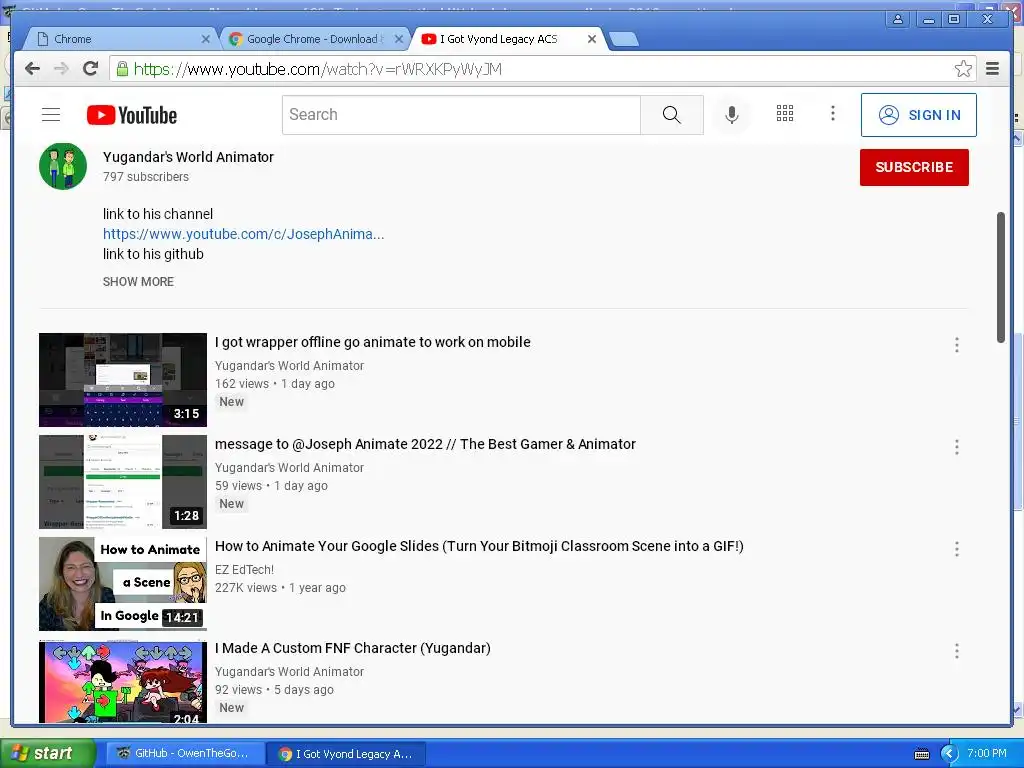Open the 'Yugandar's World Animator' channel name
Screen dimensions: 1024x768
pyautogui.click(x=188, y=157)
